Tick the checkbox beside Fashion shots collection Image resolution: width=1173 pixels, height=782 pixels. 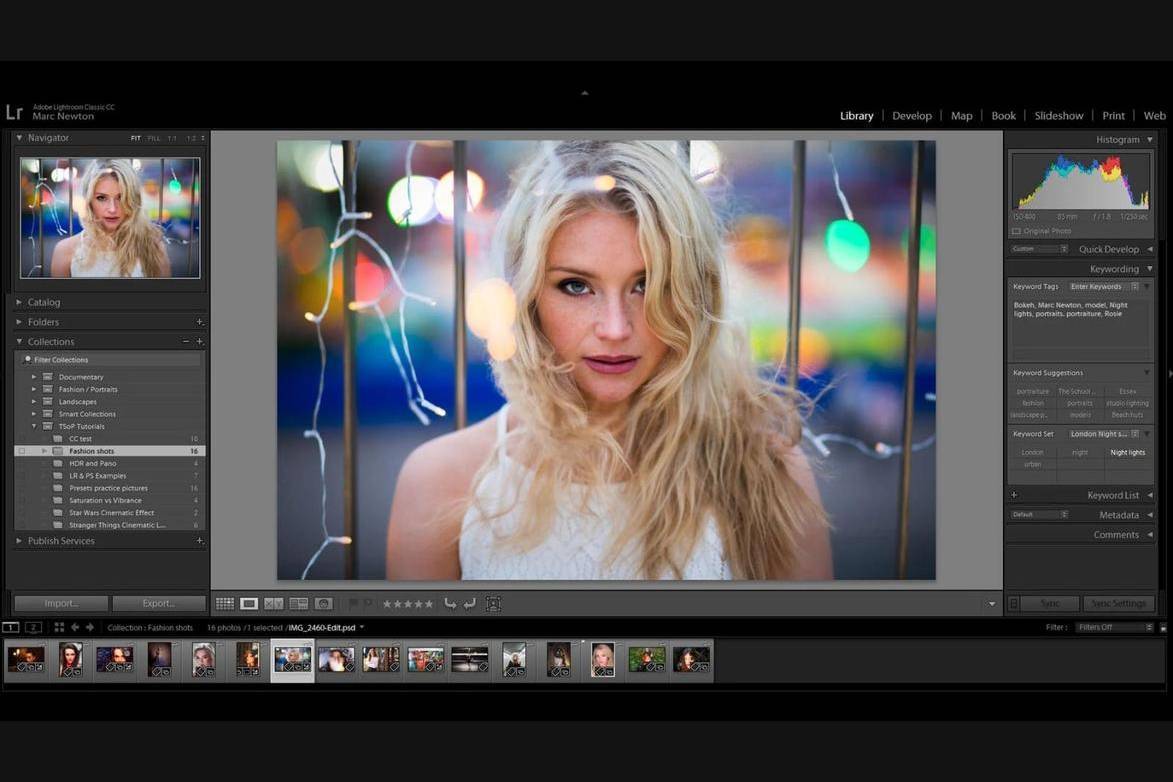[x=22, y=451]
